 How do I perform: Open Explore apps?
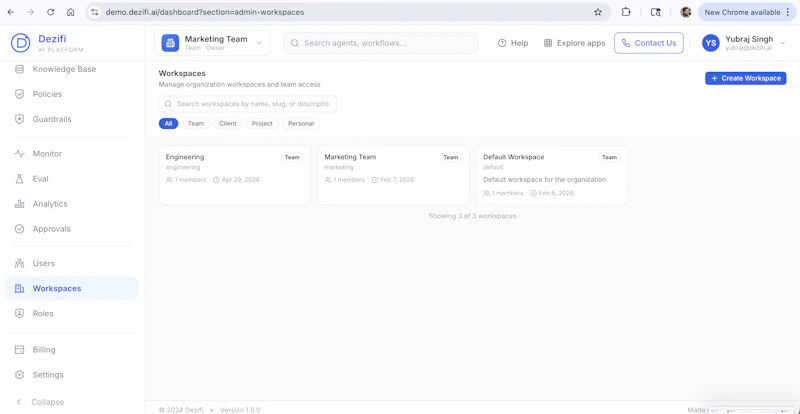[x=574, y=43]
